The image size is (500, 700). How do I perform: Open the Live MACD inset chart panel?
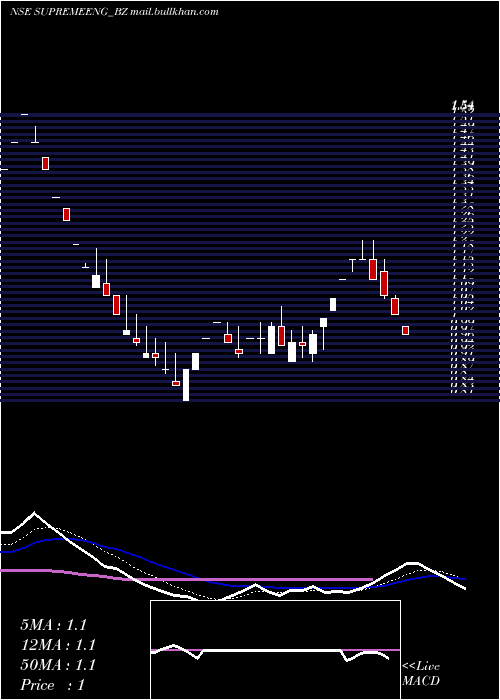point(275,650)
